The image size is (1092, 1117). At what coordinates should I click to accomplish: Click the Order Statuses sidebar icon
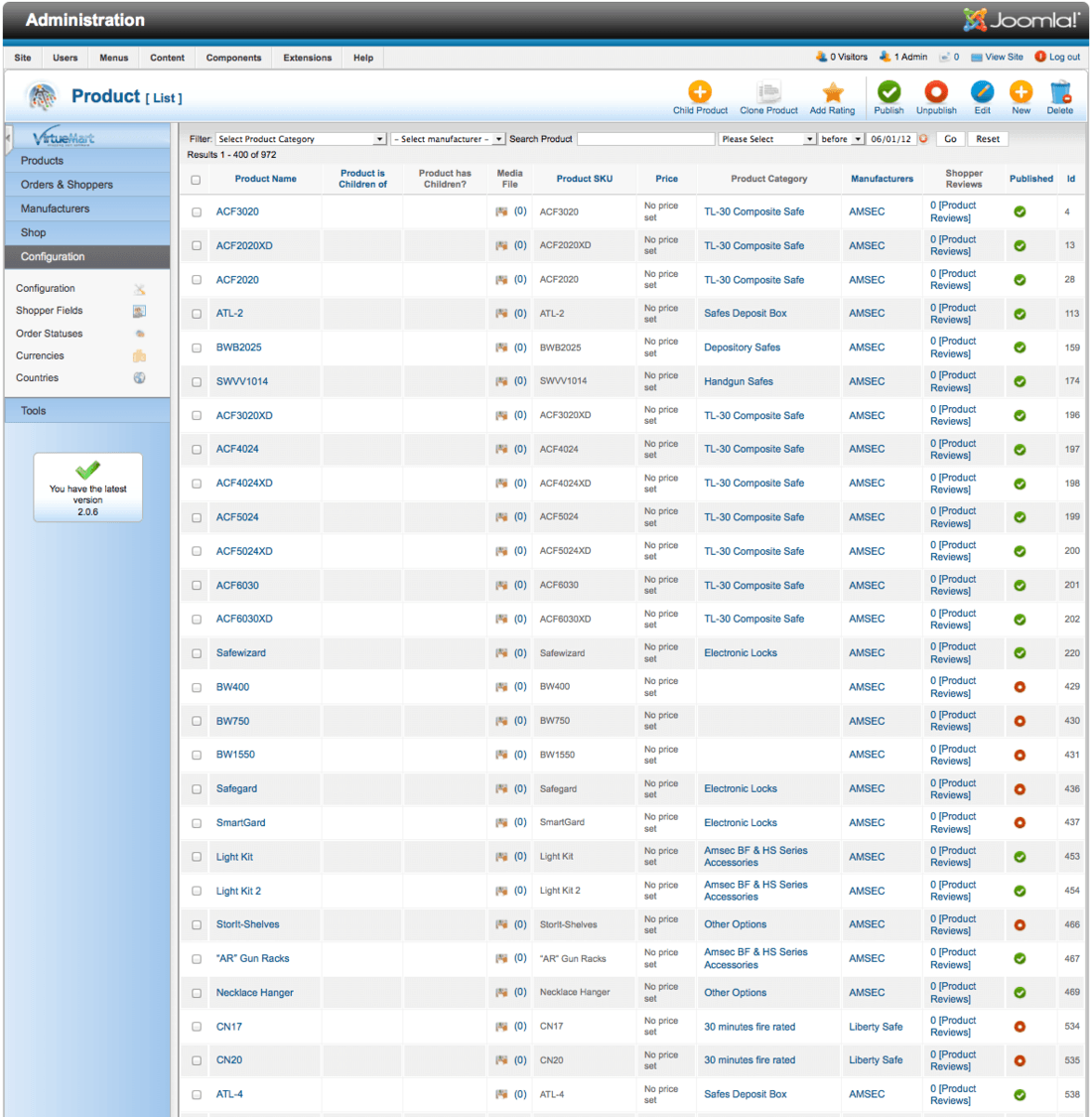click(x=140, y=334)
